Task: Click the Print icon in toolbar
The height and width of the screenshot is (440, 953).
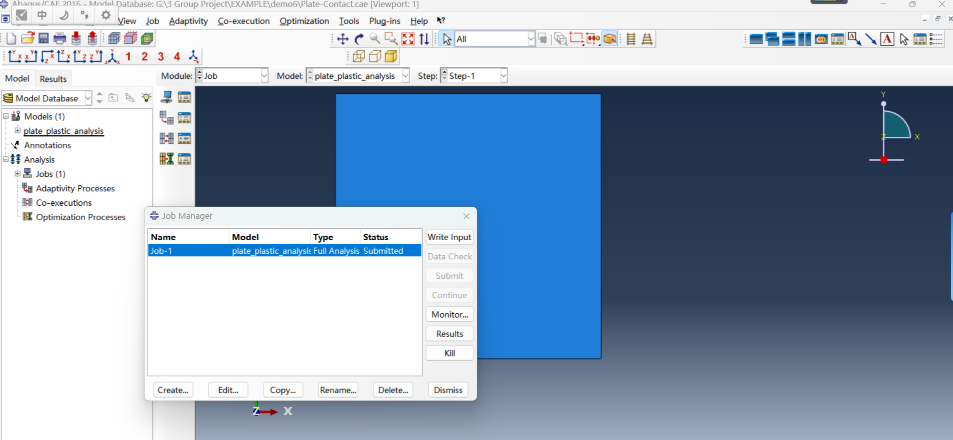Action: pos(60,39)
